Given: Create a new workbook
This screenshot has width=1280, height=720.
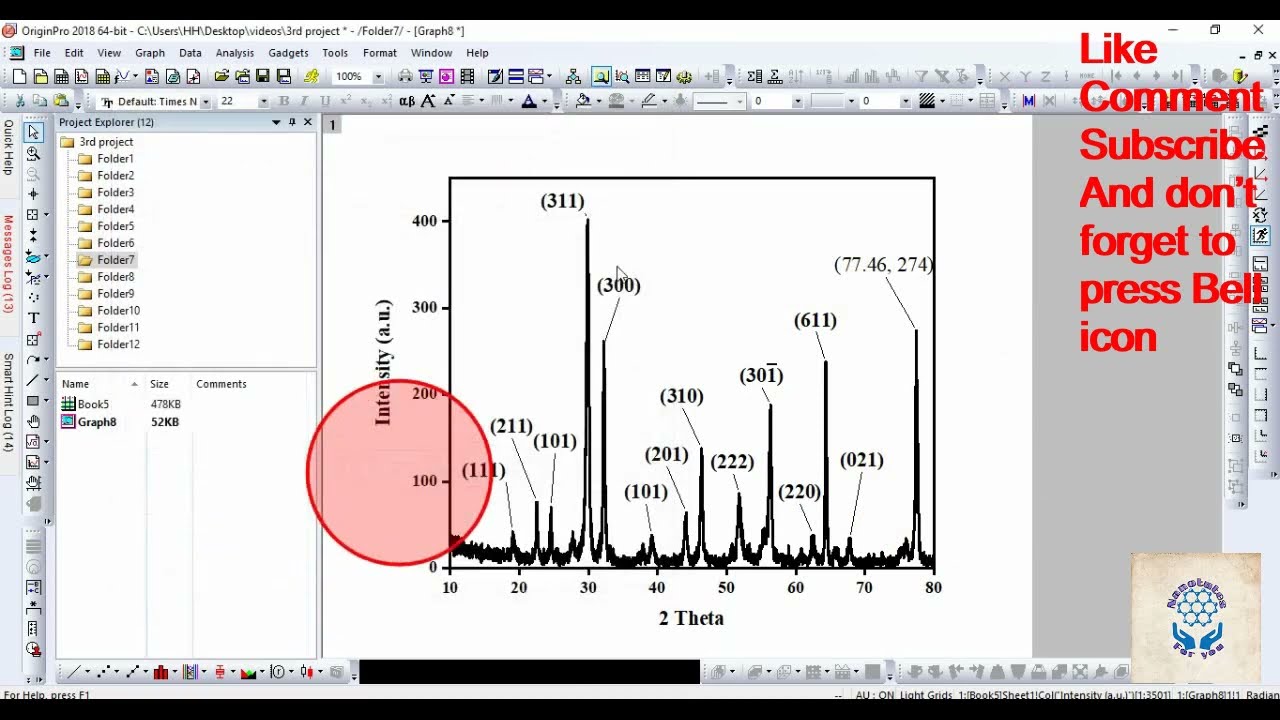Looking at the screenshot, I should tap(61, 76).
